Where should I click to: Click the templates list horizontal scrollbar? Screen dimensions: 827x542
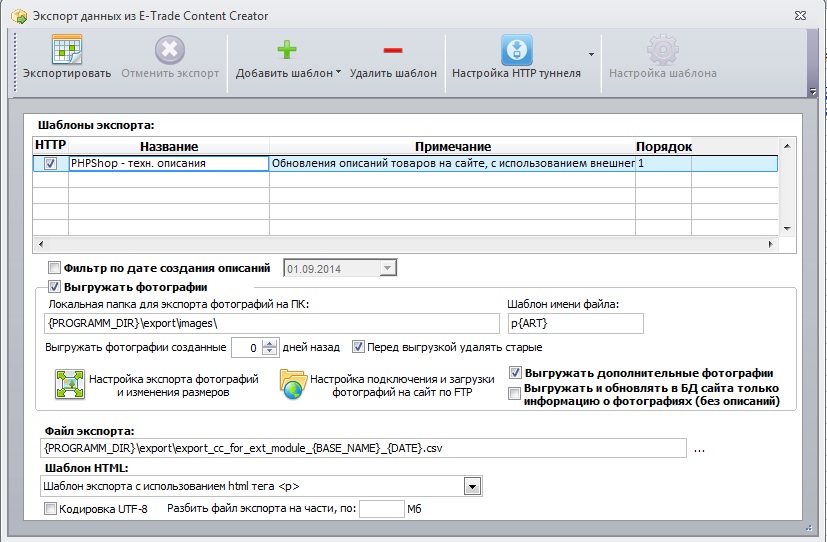click(406, 244)
